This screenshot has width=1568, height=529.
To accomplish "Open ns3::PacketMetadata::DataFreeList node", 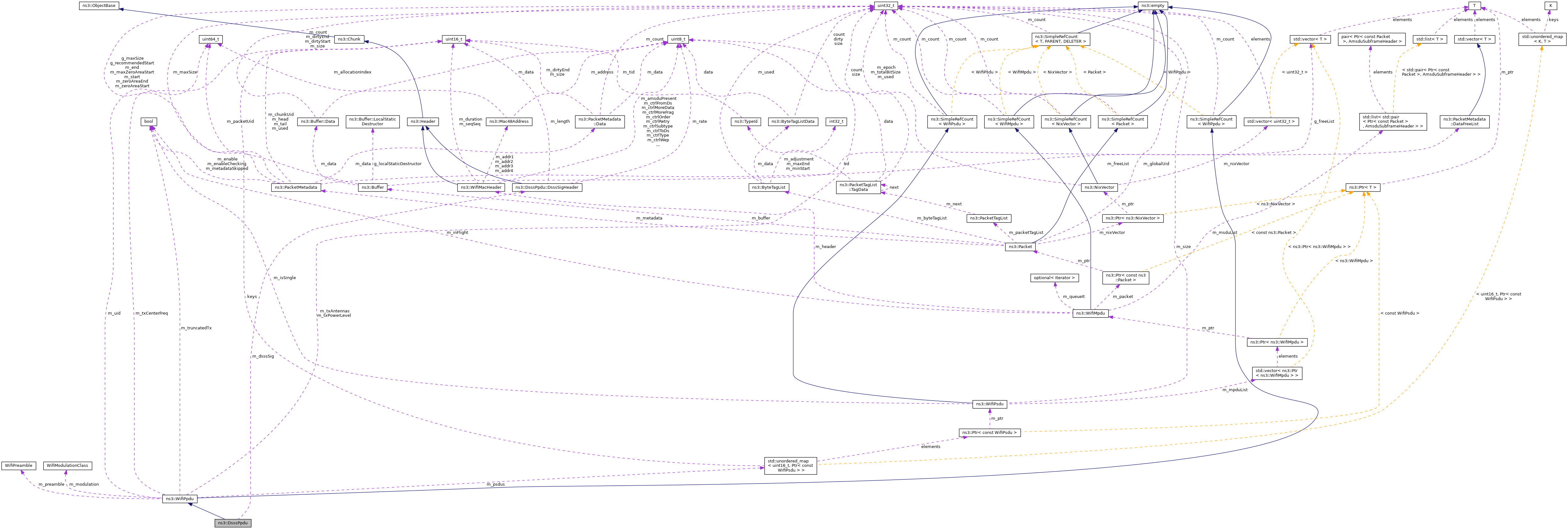I will tap(1464, 122).
